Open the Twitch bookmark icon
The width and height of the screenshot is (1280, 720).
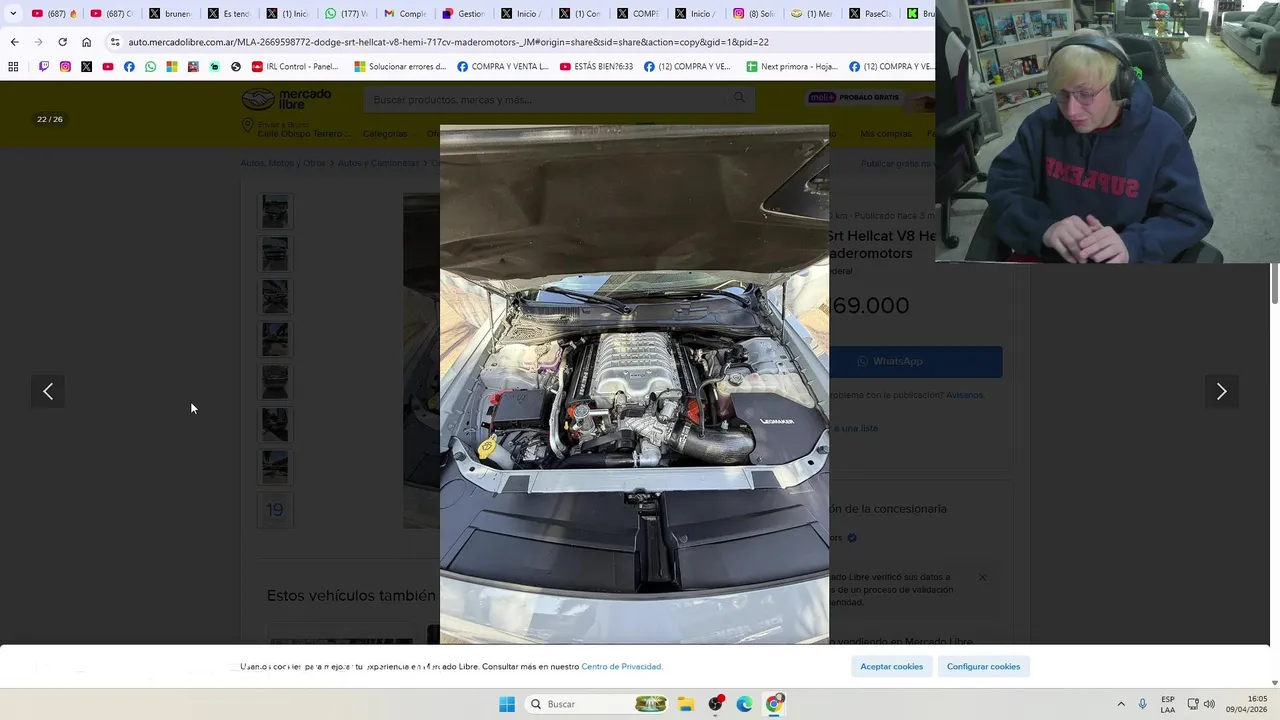[x=44, y=67]
